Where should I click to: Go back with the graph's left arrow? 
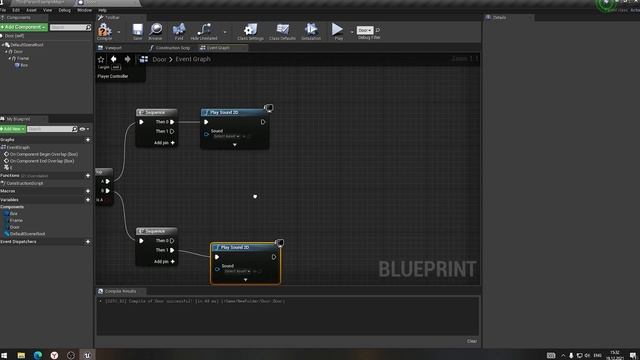pos(113,59)
